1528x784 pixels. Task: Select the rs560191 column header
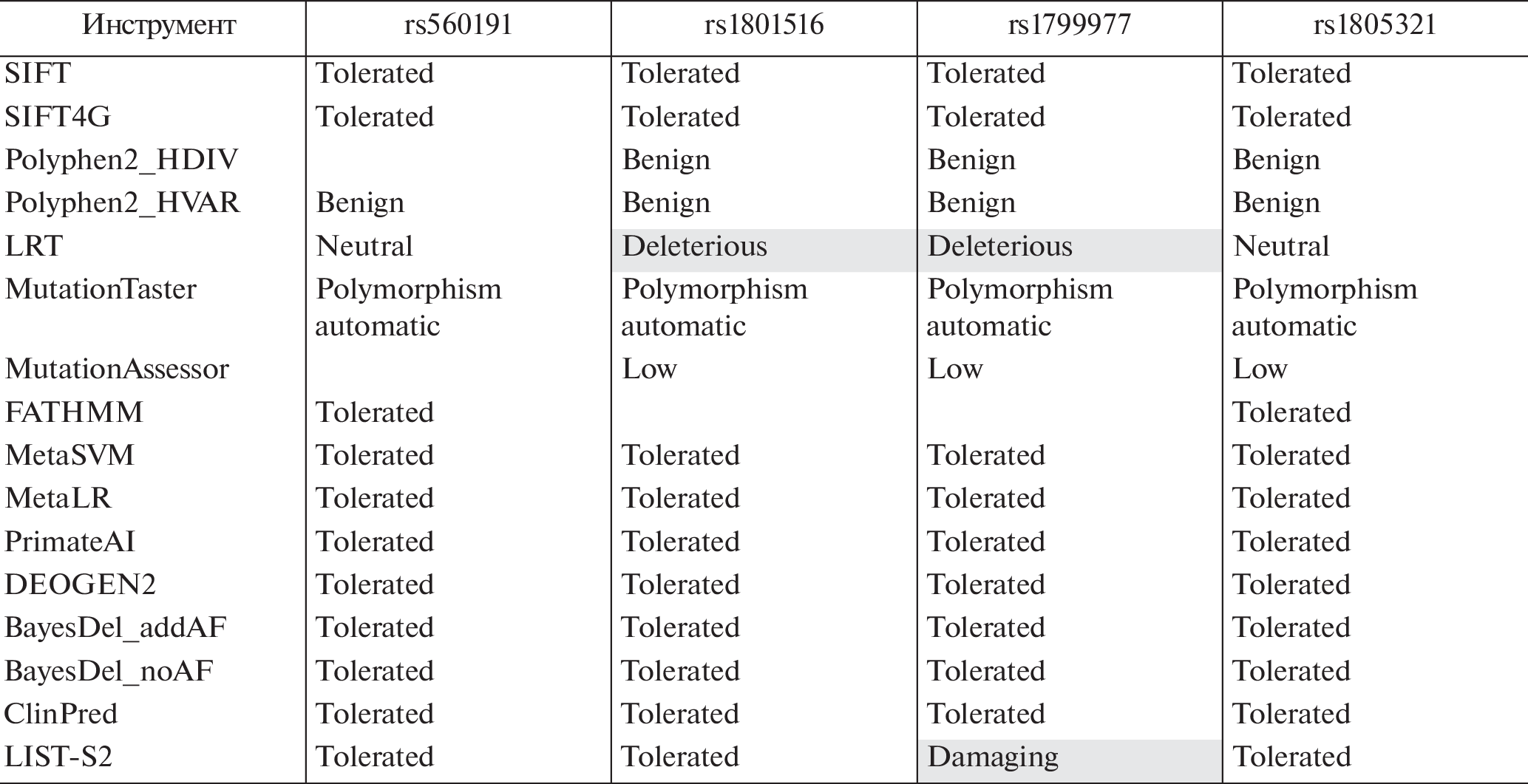(458, 26)
